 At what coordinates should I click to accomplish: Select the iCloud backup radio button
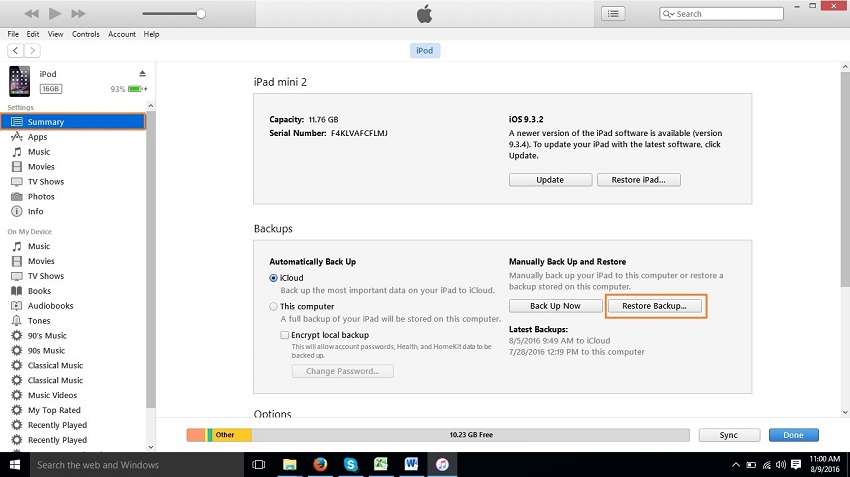274,278
